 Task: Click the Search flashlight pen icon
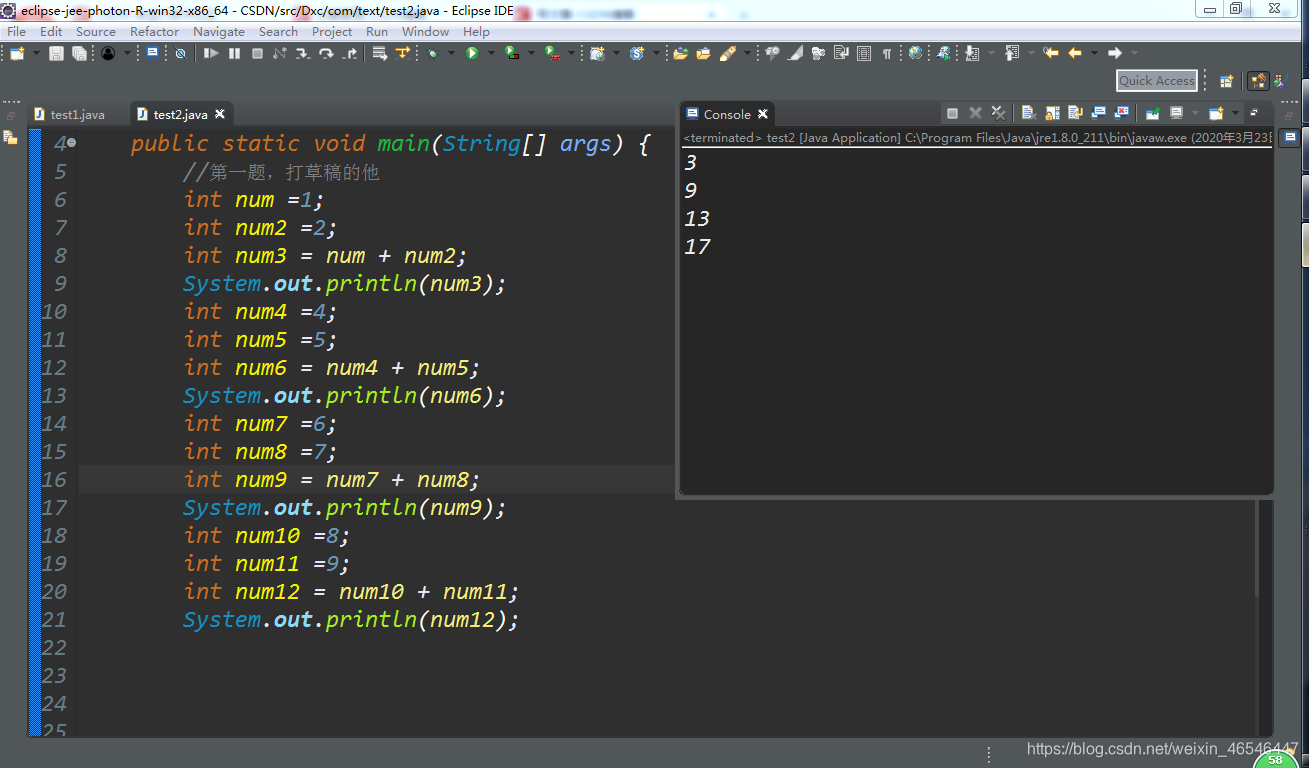(x=728, y=53)
